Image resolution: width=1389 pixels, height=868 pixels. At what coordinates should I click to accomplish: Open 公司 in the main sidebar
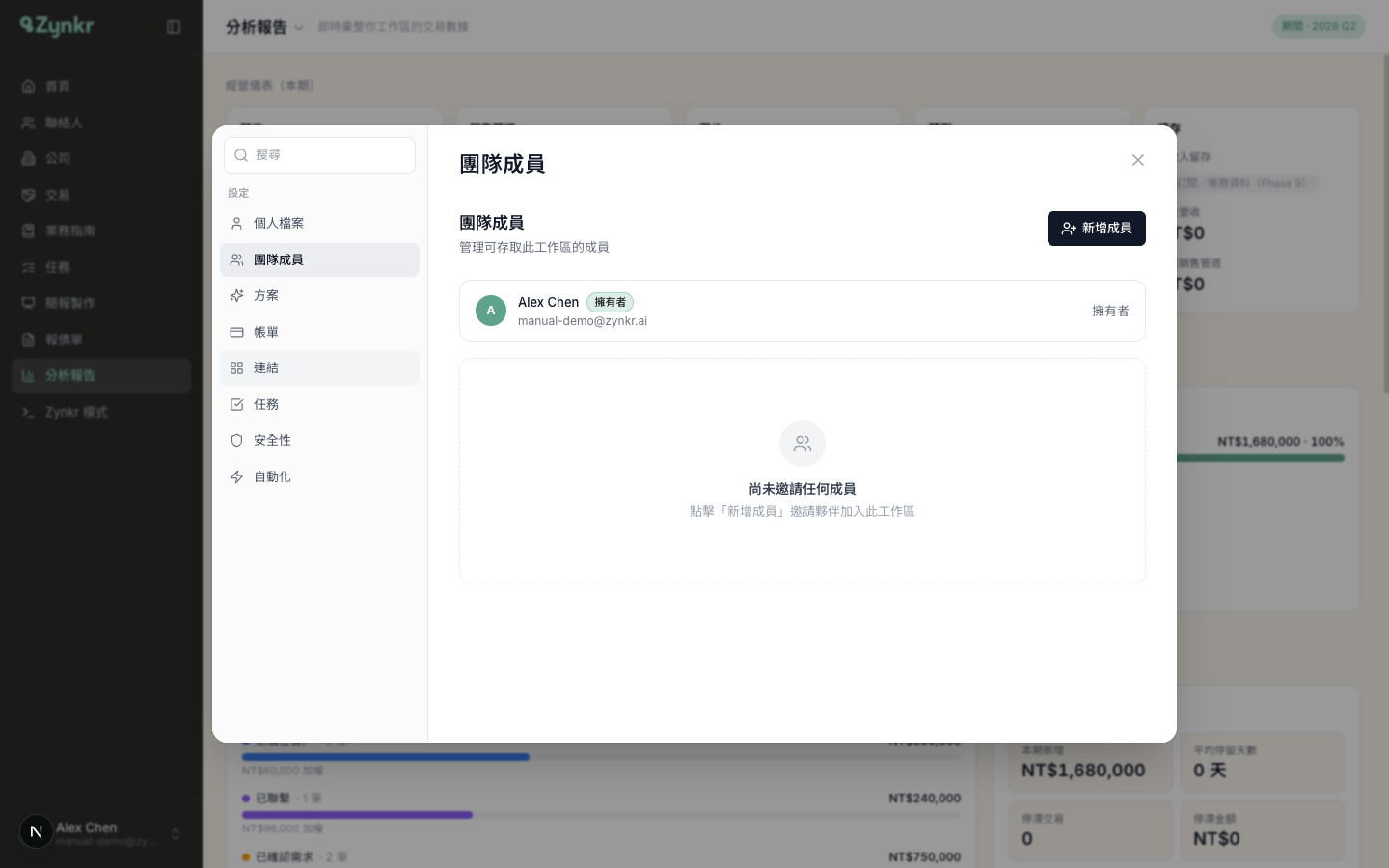(x=101, y=159)
